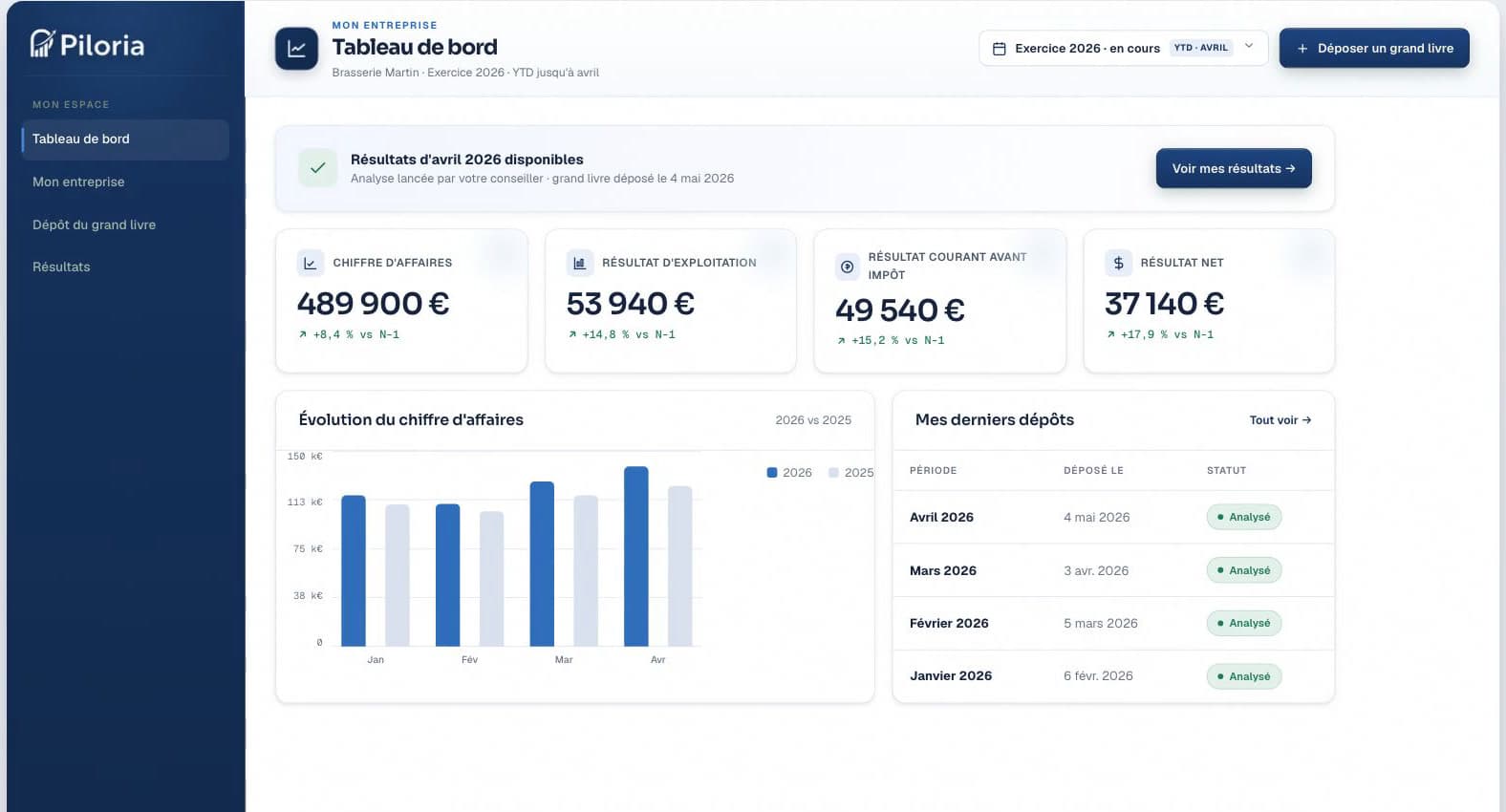Screen dimensions: 1506x812
Task: Click the +17,9 % trend arrow icon
Action: tap(1110, 334)
